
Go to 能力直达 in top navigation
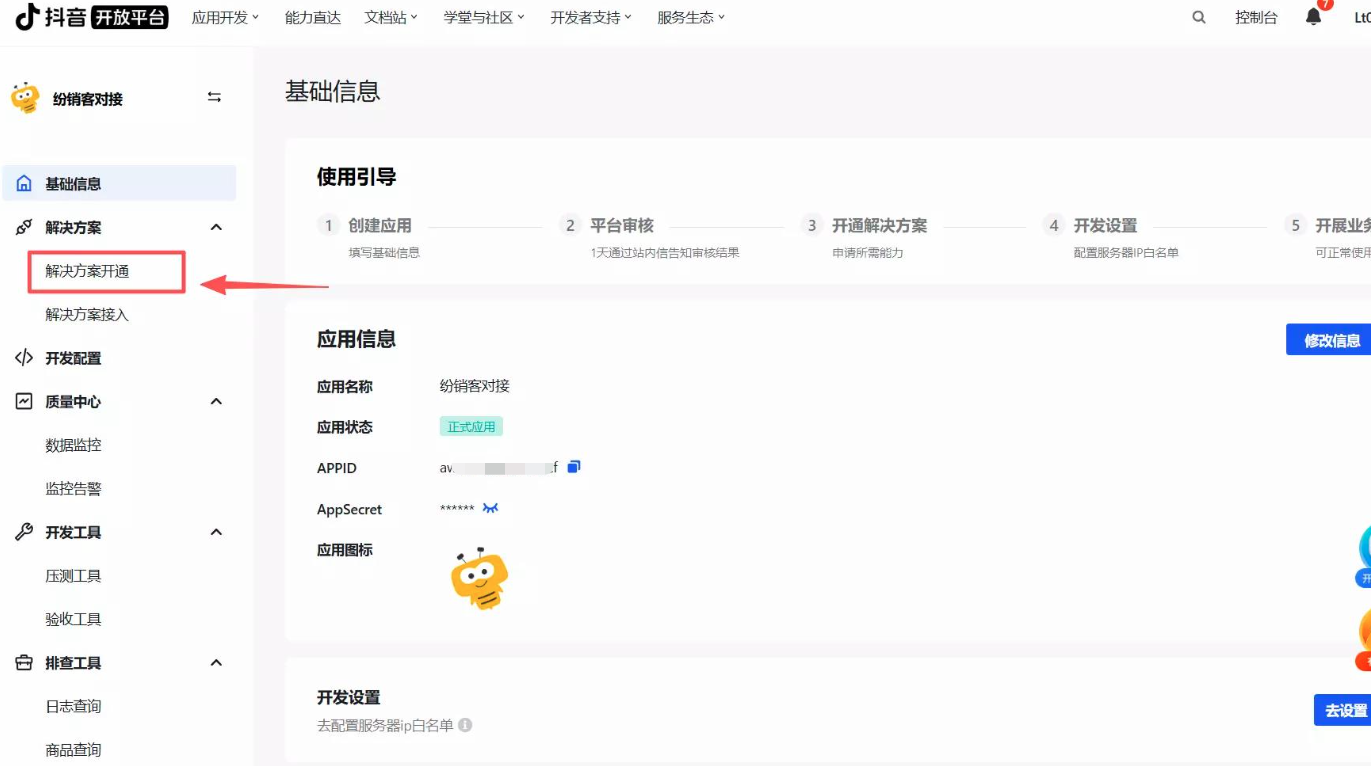point(312,17)
